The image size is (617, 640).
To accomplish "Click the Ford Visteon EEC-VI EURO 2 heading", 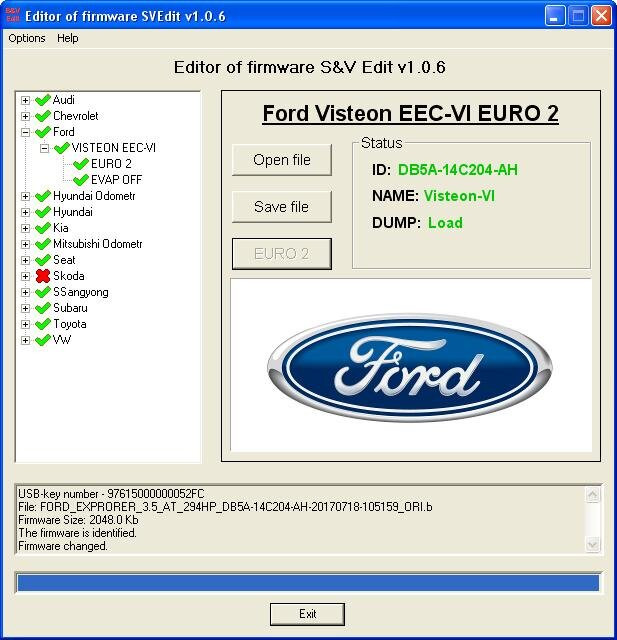I will (x=410, y=113).
